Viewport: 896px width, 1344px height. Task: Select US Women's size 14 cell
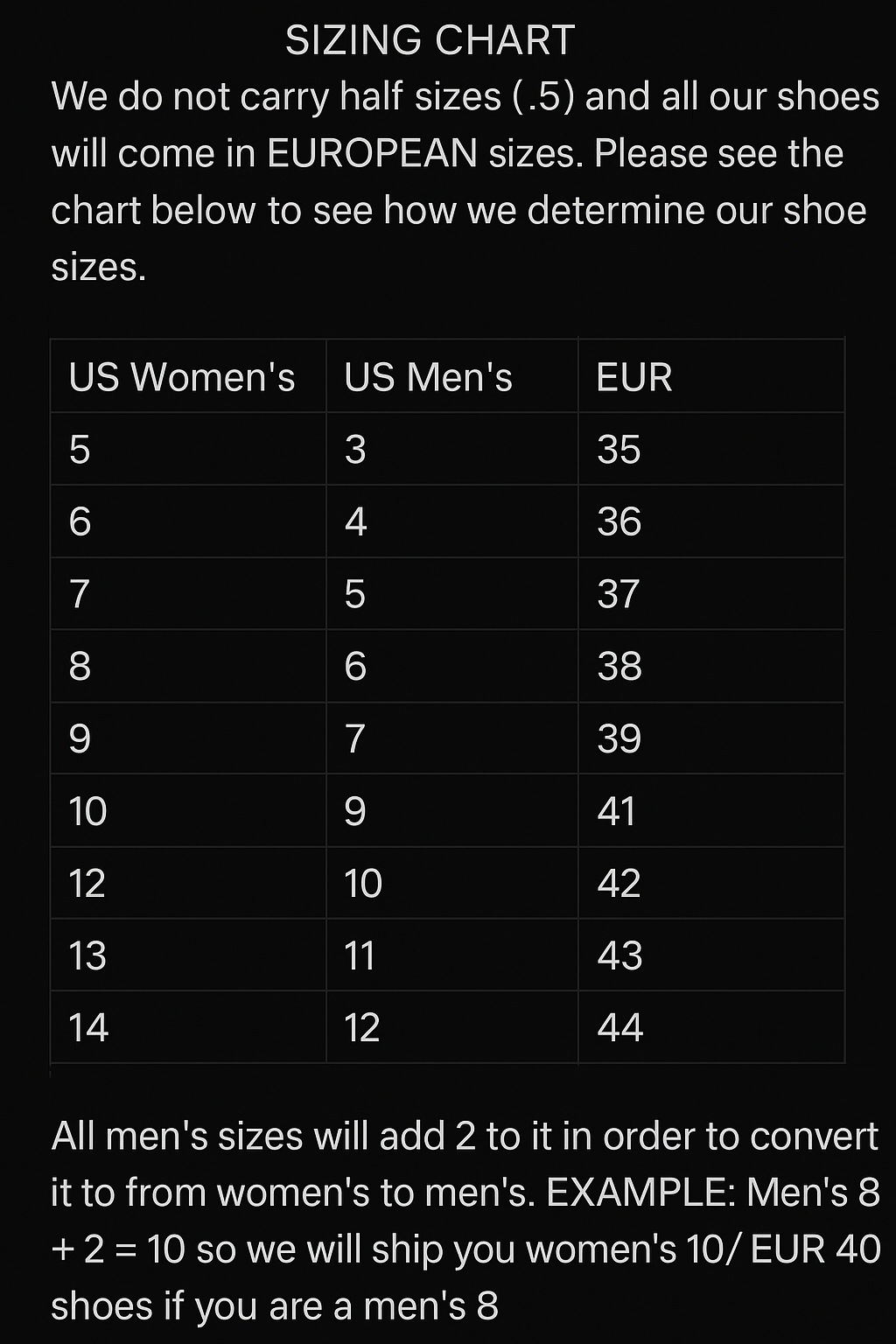(88, 1027)
